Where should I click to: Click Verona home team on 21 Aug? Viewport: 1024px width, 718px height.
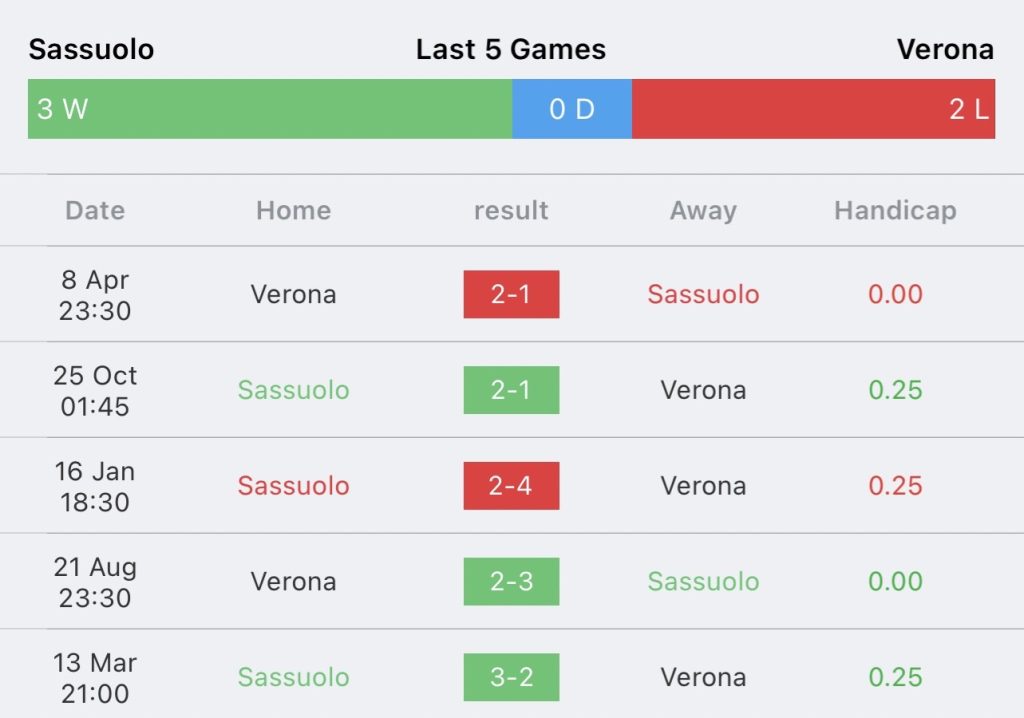(293, 581)
